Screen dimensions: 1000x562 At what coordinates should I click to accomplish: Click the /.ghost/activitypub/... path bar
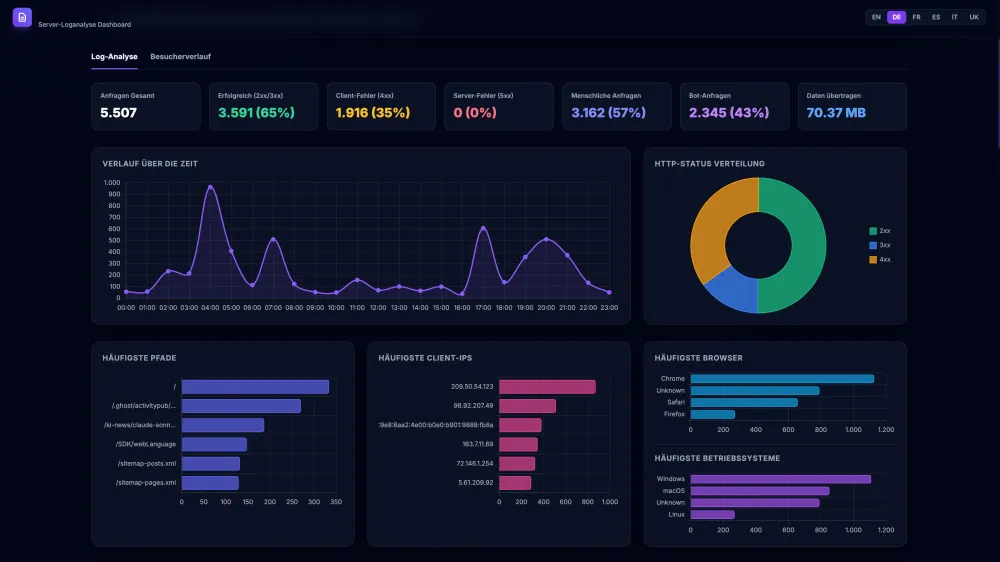pos(241,406)
